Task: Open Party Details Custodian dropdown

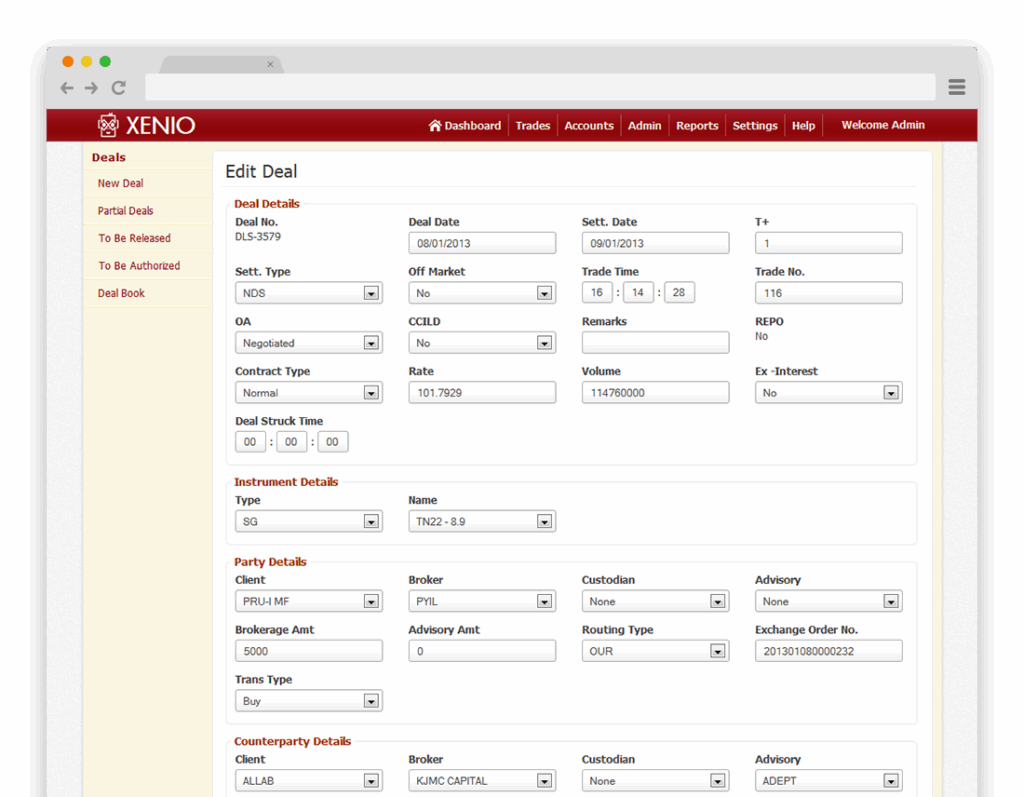Action: [655, 601]
